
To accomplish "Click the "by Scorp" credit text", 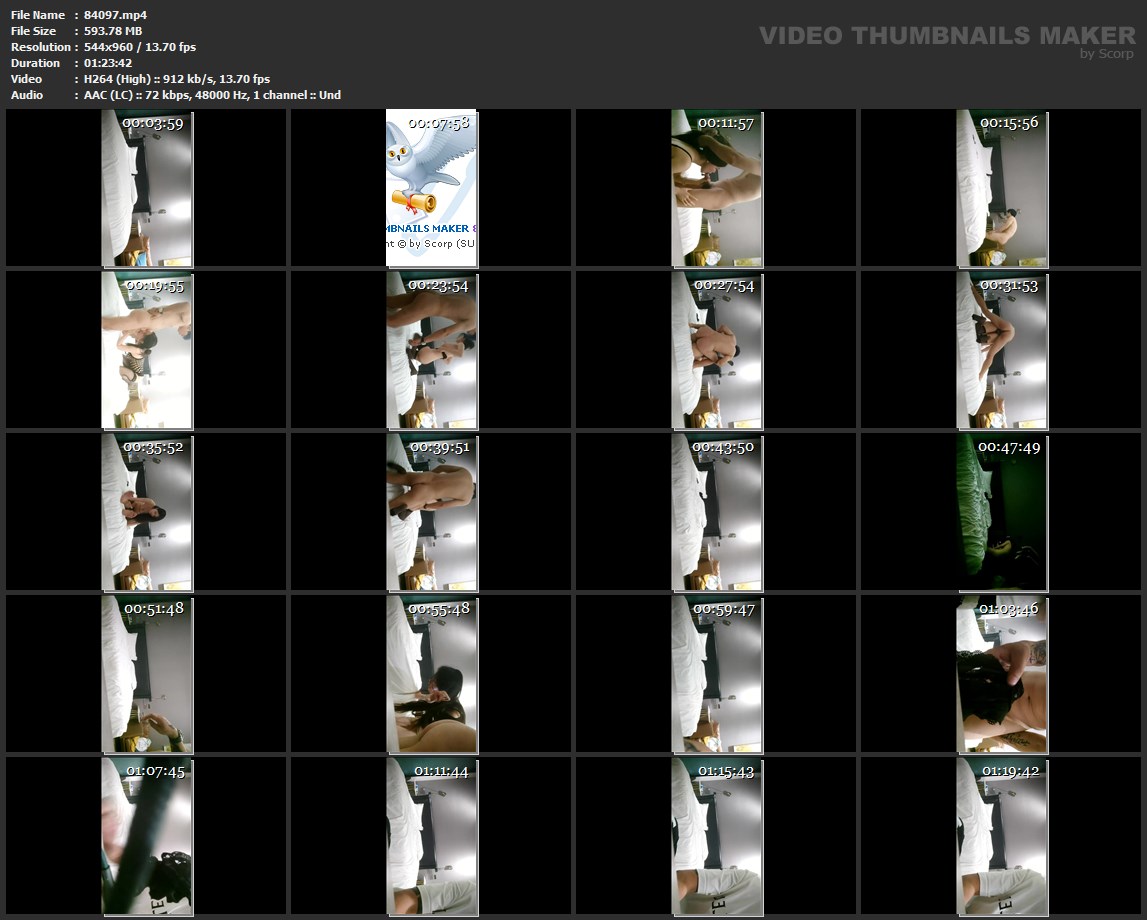I will point(1106,54).
